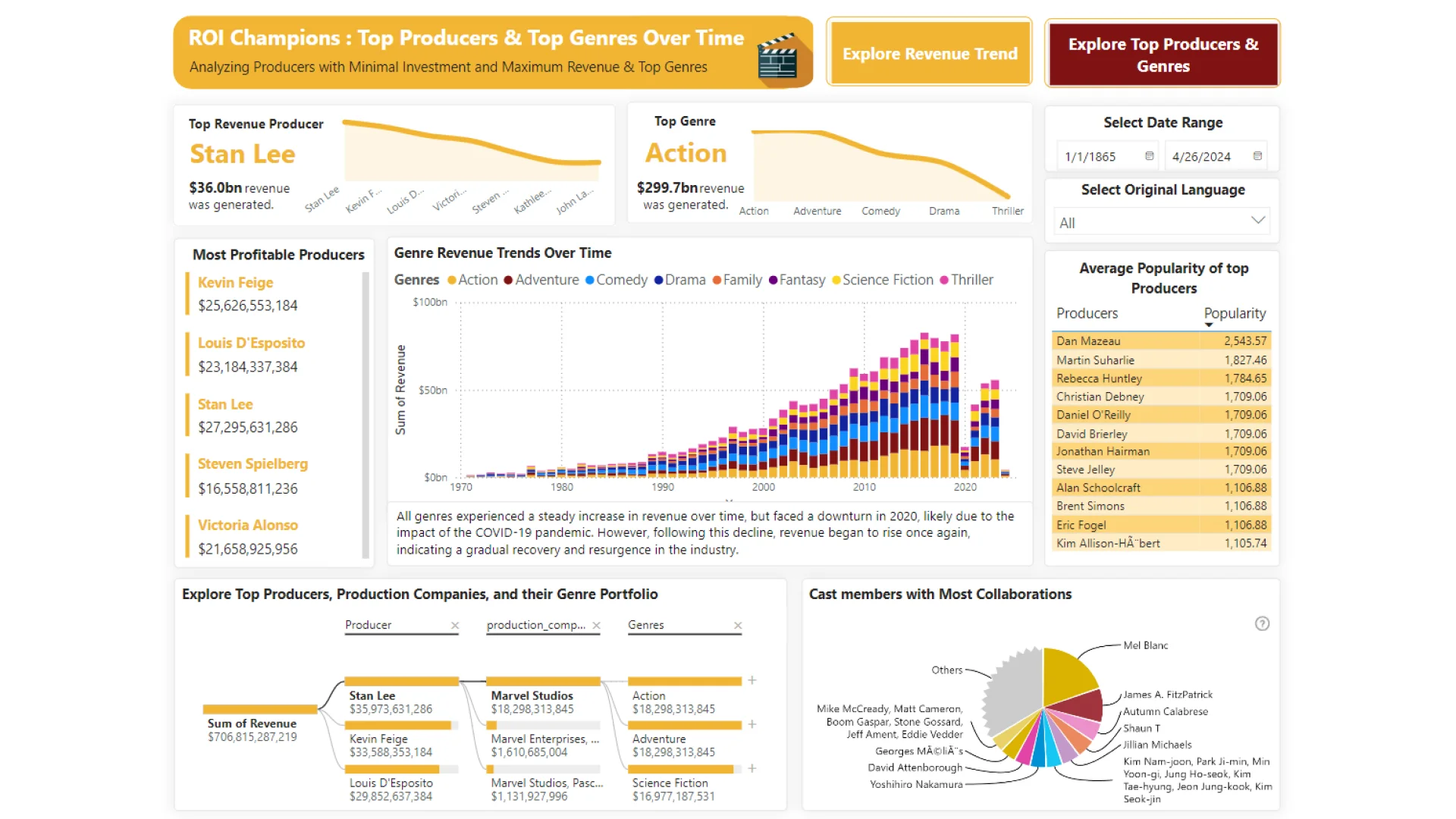This screenshot has width=1456, height=819.
Task: Toggle Family genre in chart legend
Action: (737, 280)
